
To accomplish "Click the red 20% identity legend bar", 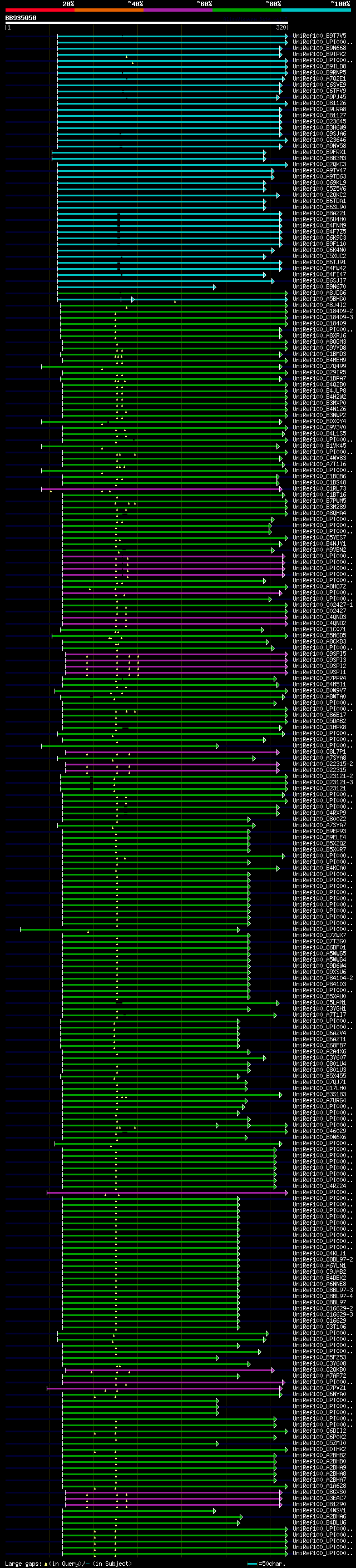I will click(x=39, y=10).
